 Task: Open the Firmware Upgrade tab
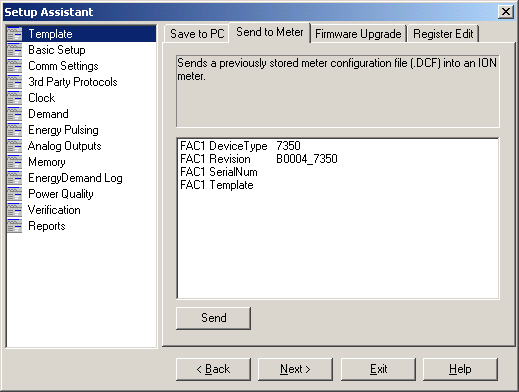coord(358,34)
